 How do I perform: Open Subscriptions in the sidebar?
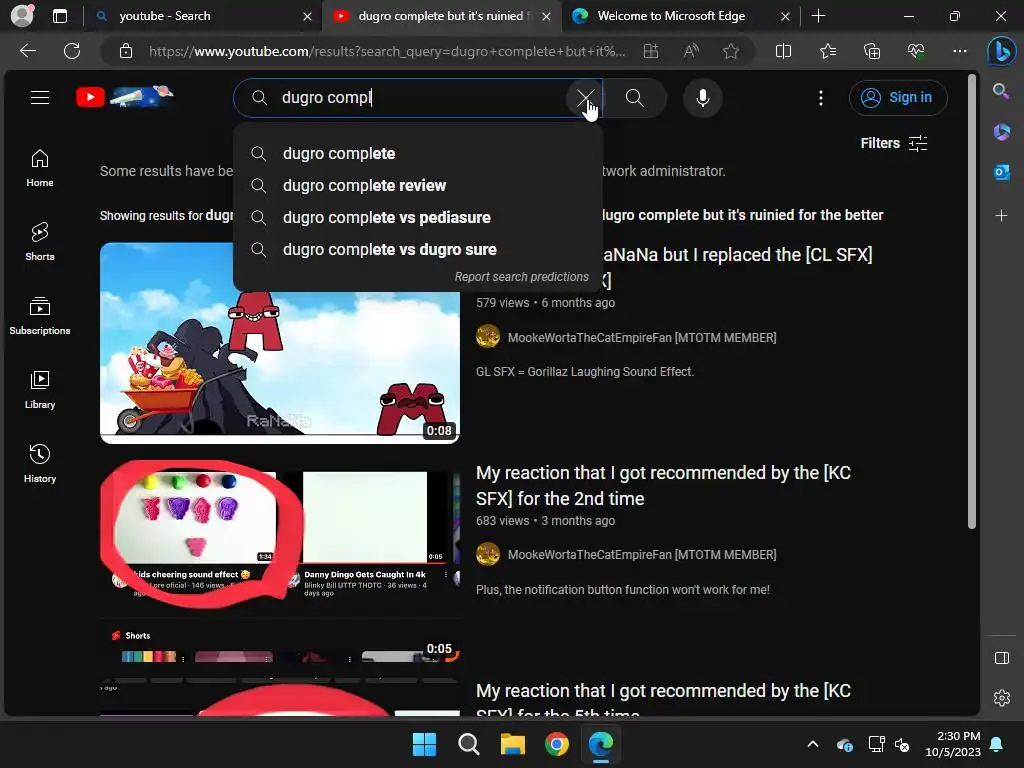coord(40,316)
